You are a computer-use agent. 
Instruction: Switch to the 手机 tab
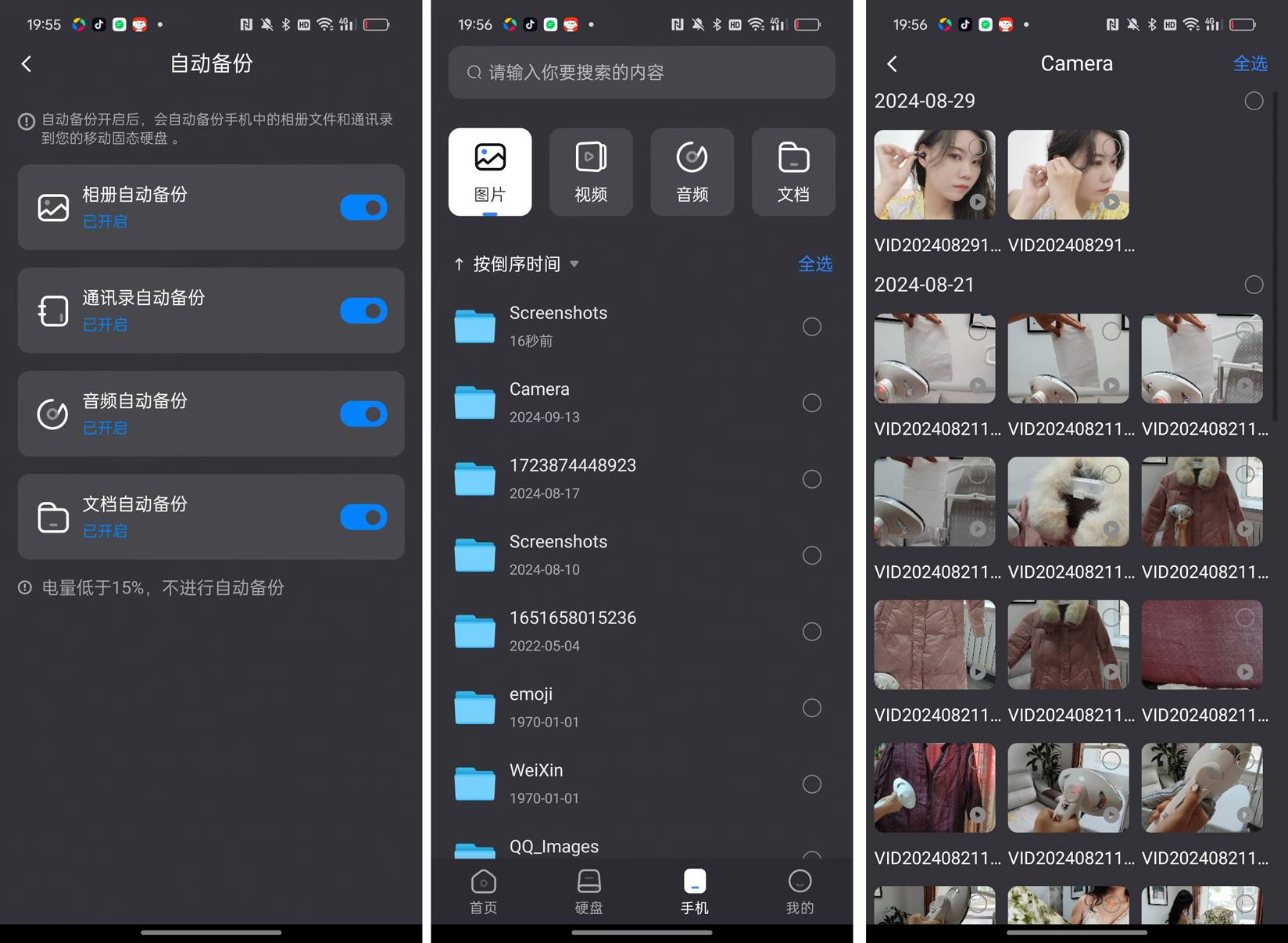click(x=694, y=882)
